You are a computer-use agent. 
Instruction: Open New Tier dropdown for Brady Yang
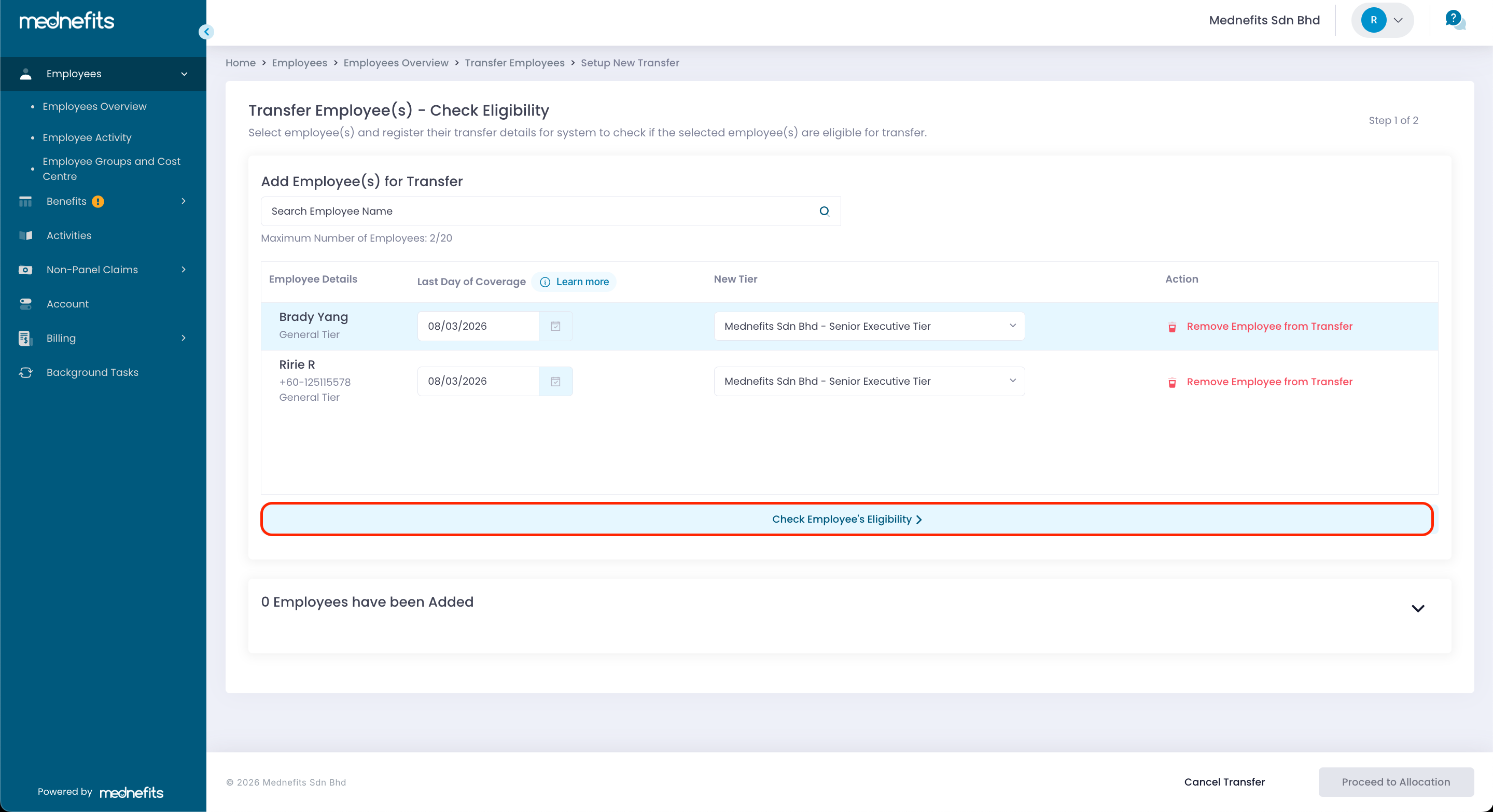(869, 326)
